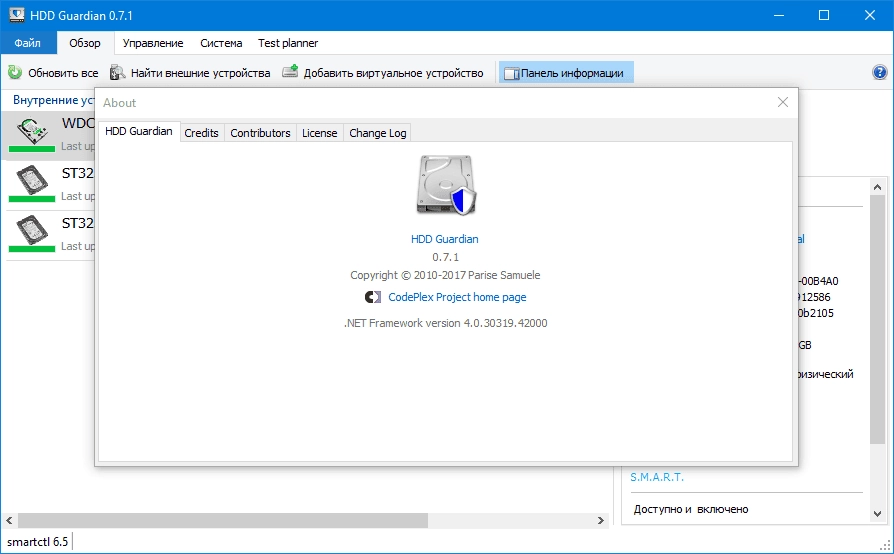894x554 pixels.
Task: Click Найти внешние устройства text
Action: pos(201,73)
